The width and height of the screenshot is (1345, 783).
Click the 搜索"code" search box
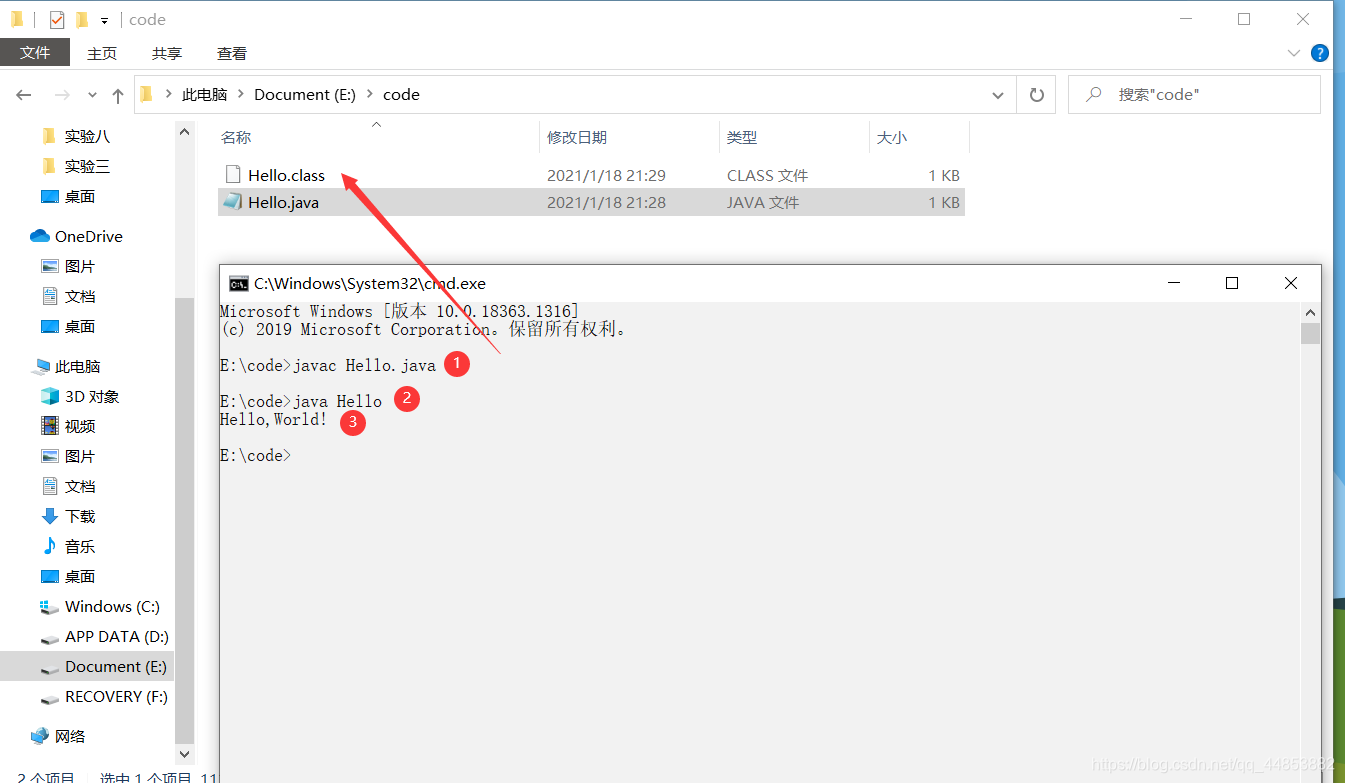coord(1194,94)
